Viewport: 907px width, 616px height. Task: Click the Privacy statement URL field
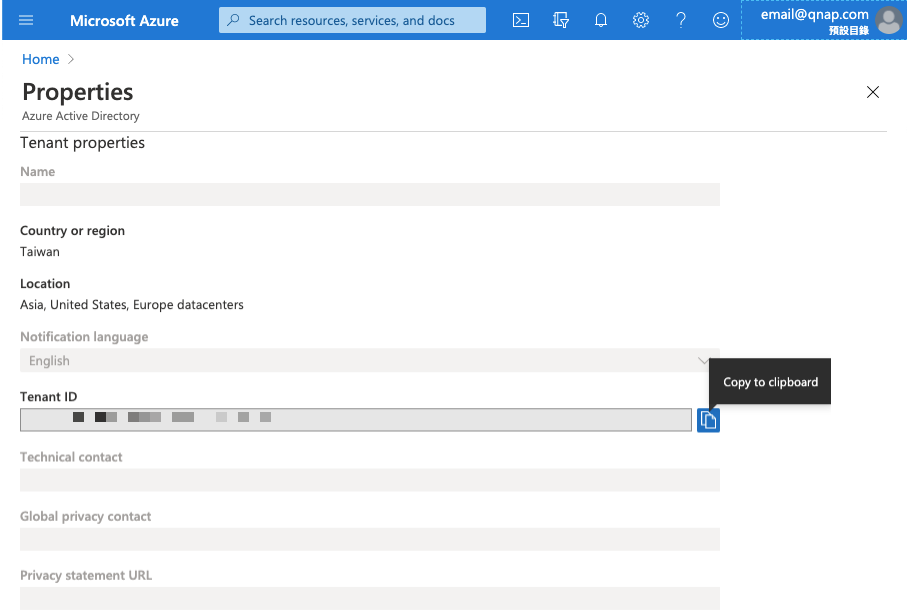[x=369, y=599]
